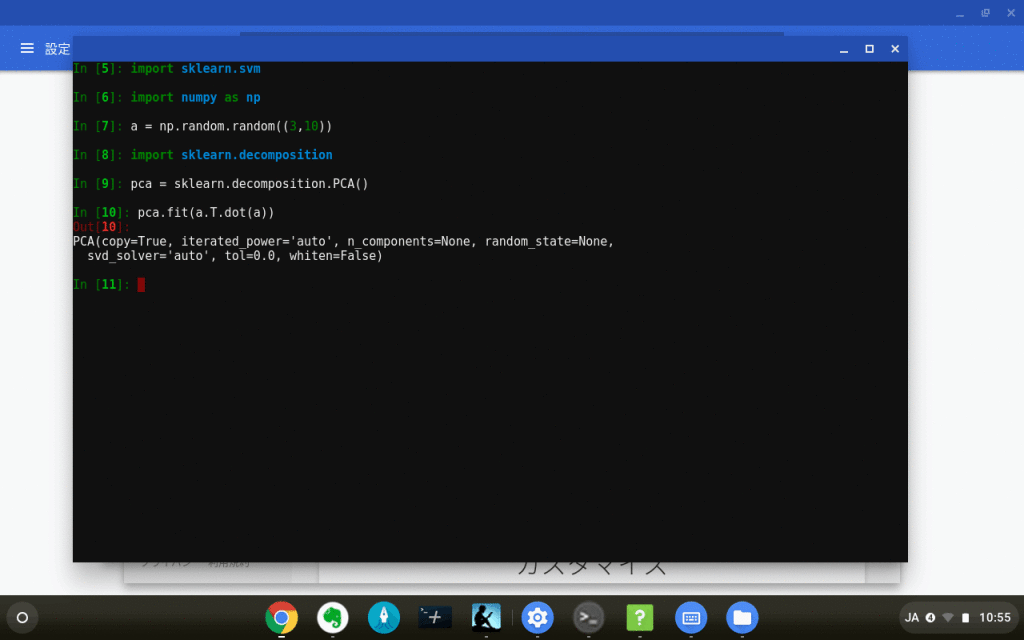Open the Kindle reading app

[486, 617]
